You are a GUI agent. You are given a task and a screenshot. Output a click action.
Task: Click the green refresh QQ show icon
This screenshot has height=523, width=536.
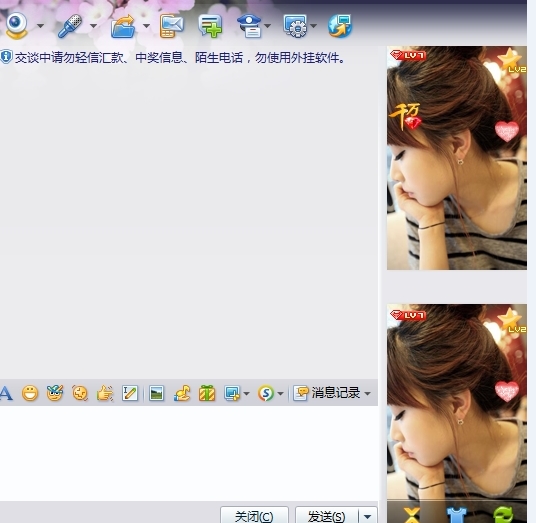coord(503,515)
